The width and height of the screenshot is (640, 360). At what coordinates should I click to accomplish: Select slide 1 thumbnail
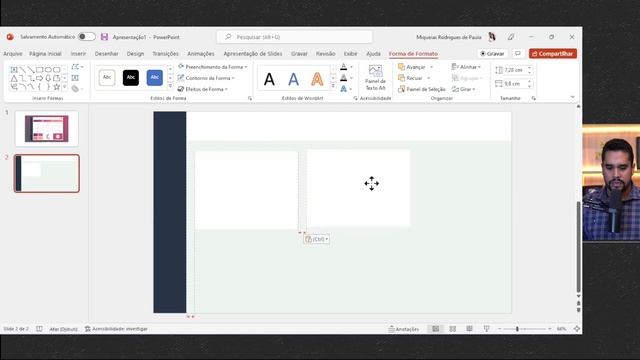[x=47, y=129]
